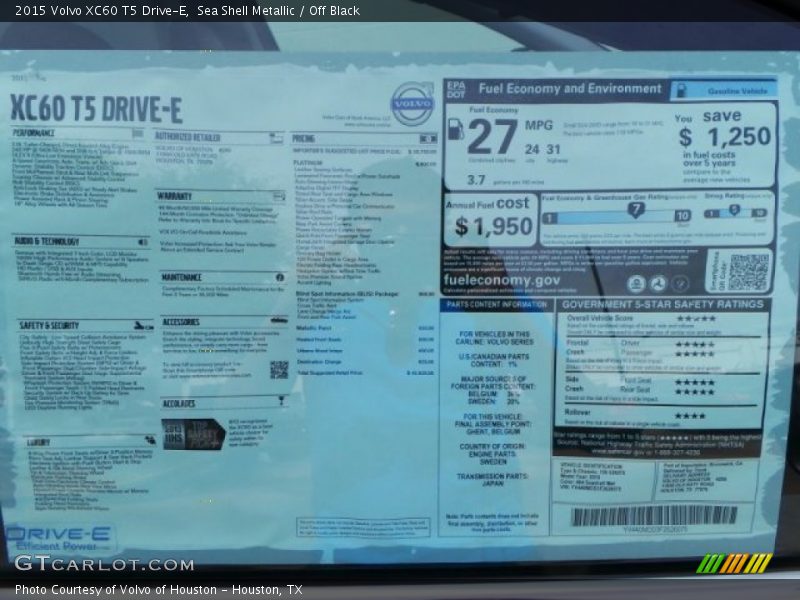Select the Luxury section header
This screenshot has width=800, height=600.
38,442
